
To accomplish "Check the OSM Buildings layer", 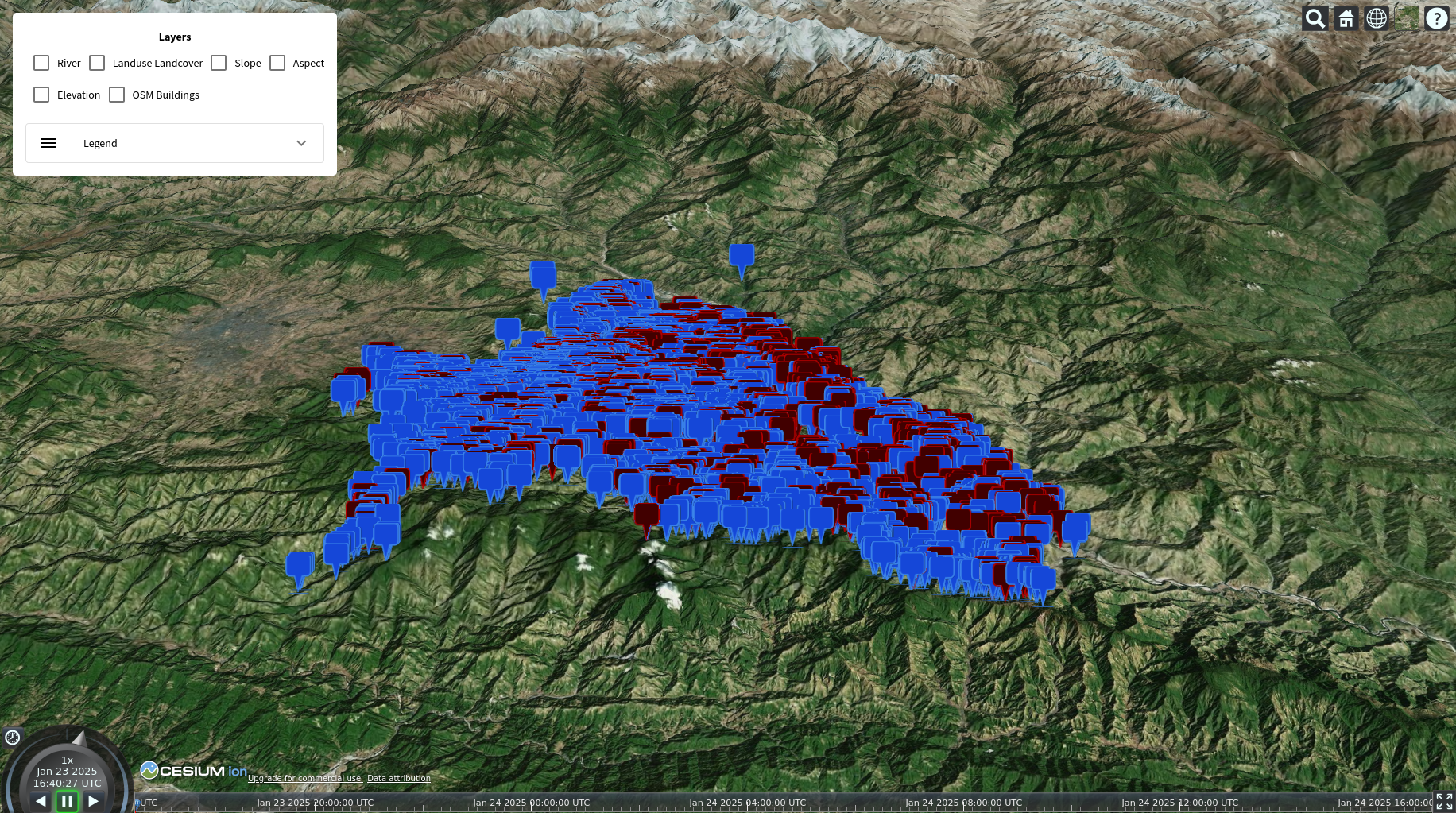I will point(117,95).
